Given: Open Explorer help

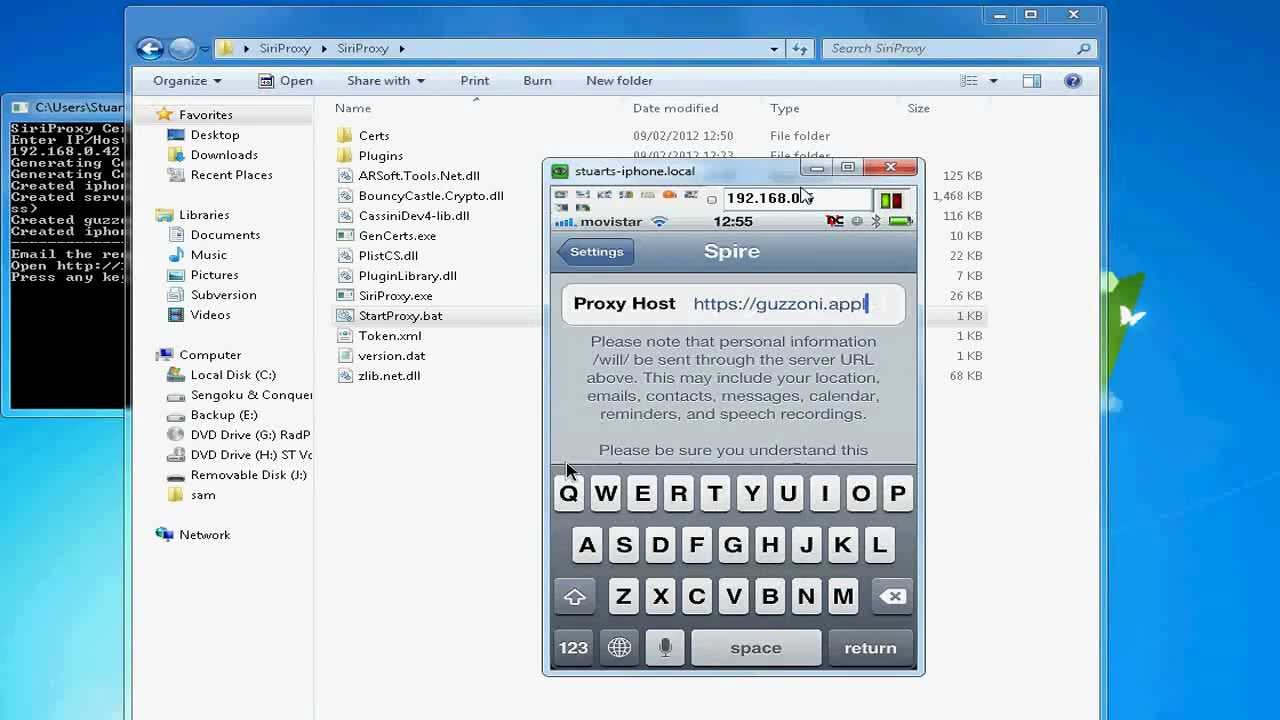Looking at the screenshot, I should 1073,81.
